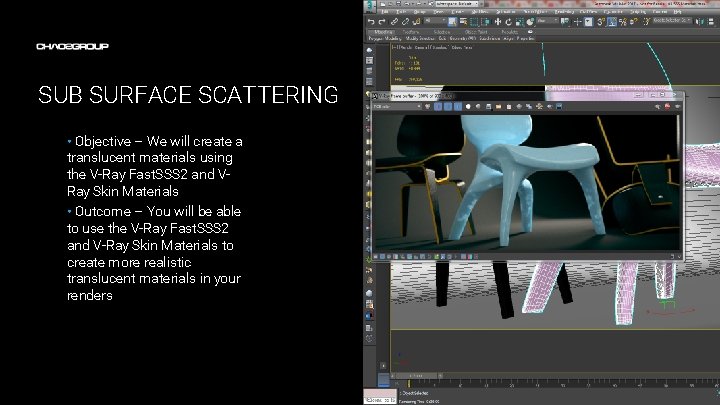The image size is (720, 405).
Task: Open the Create Selection Set dropdown
Action: pos(673,21)
